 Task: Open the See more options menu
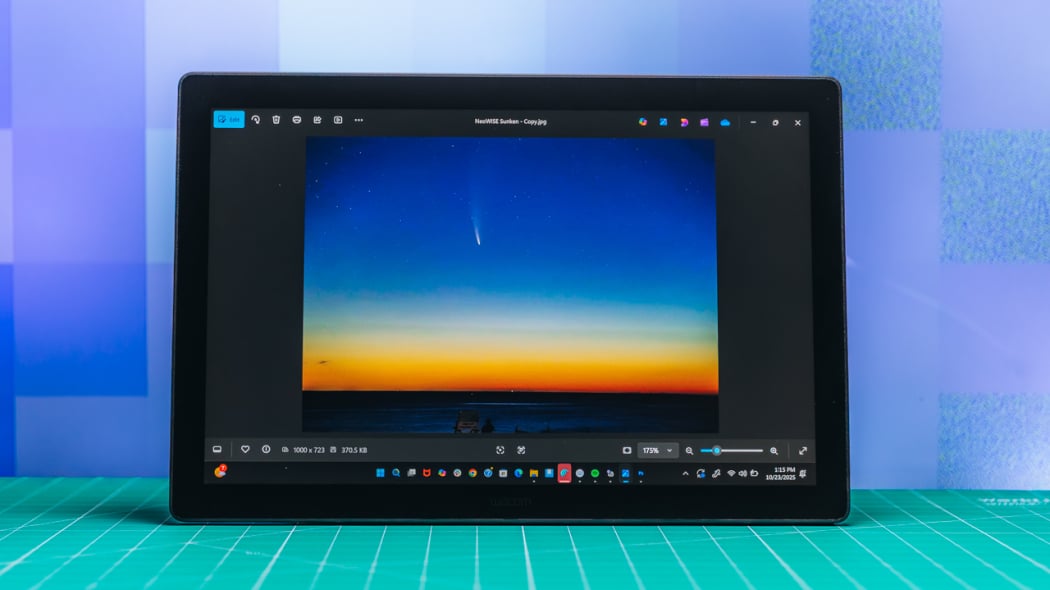coord(359,122)
